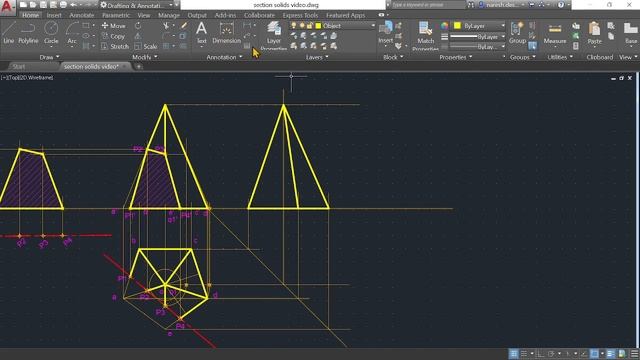Click the yellow object color swatch in Properties
Viewport: 640px width, 360px height.
coord(458,26)
